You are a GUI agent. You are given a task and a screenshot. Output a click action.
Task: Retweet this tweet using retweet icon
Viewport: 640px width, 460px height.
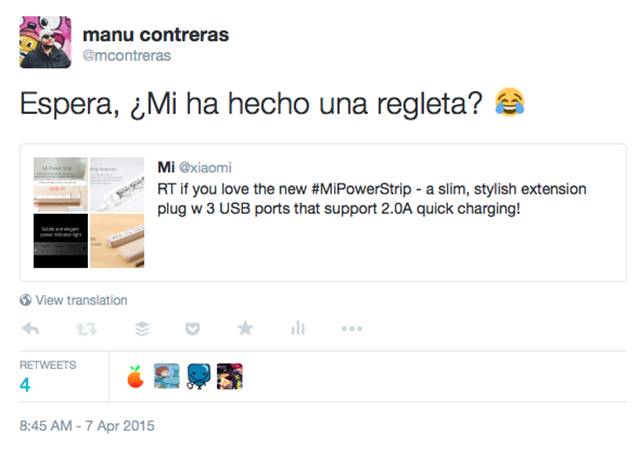pyautogui.click(x=87, y=329)
